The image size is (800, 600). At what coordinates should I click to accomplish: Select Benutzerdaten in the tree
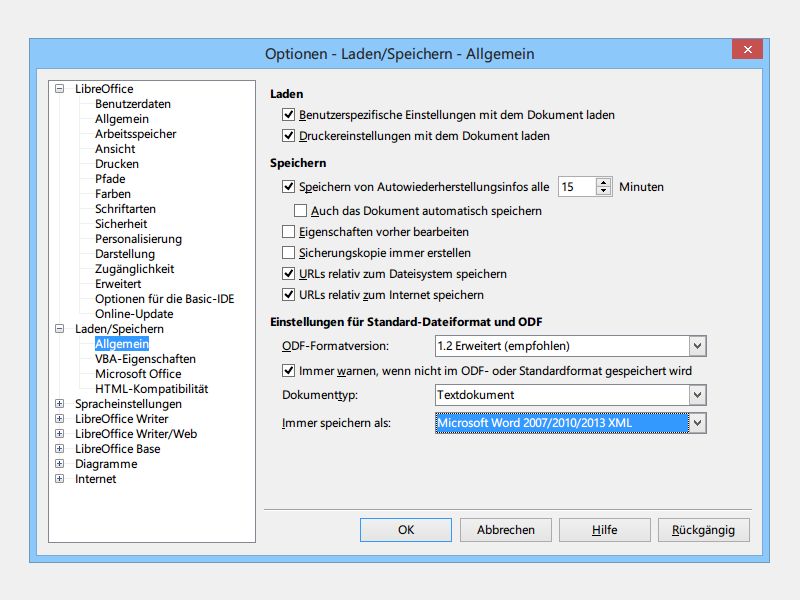(x=133, y=104)
